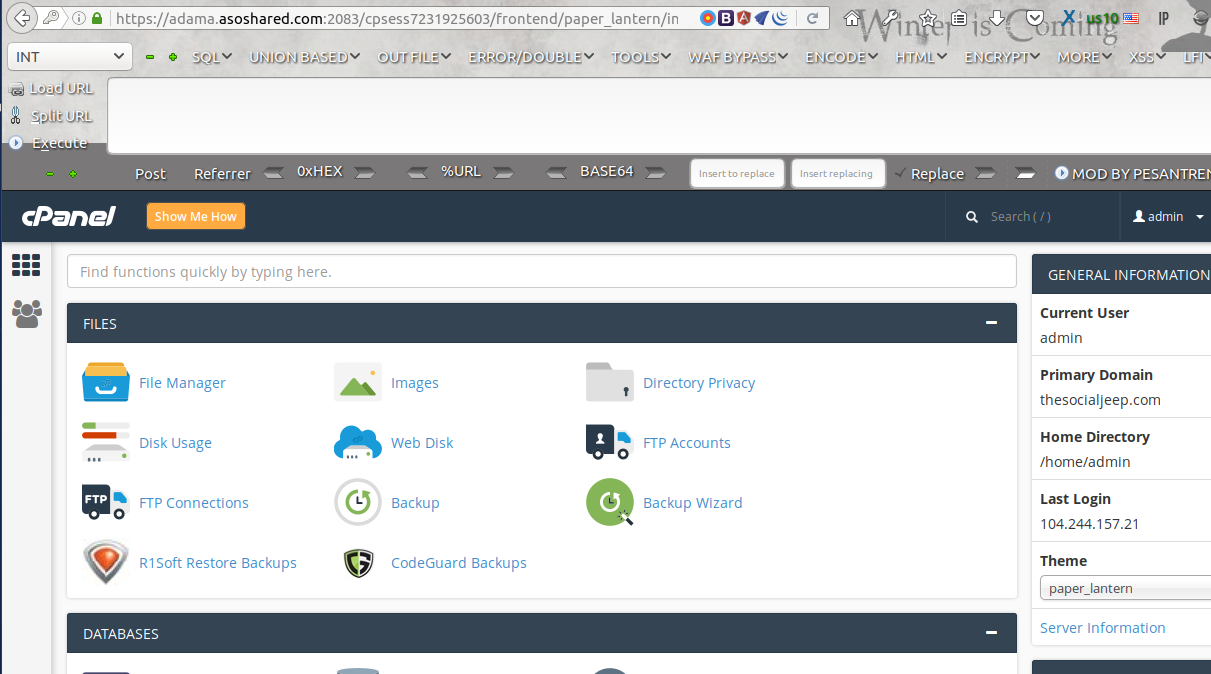Click the US flag icon in toolbar
Image resolution: width=1211 pixels, height=674 pixels.
1131,18
